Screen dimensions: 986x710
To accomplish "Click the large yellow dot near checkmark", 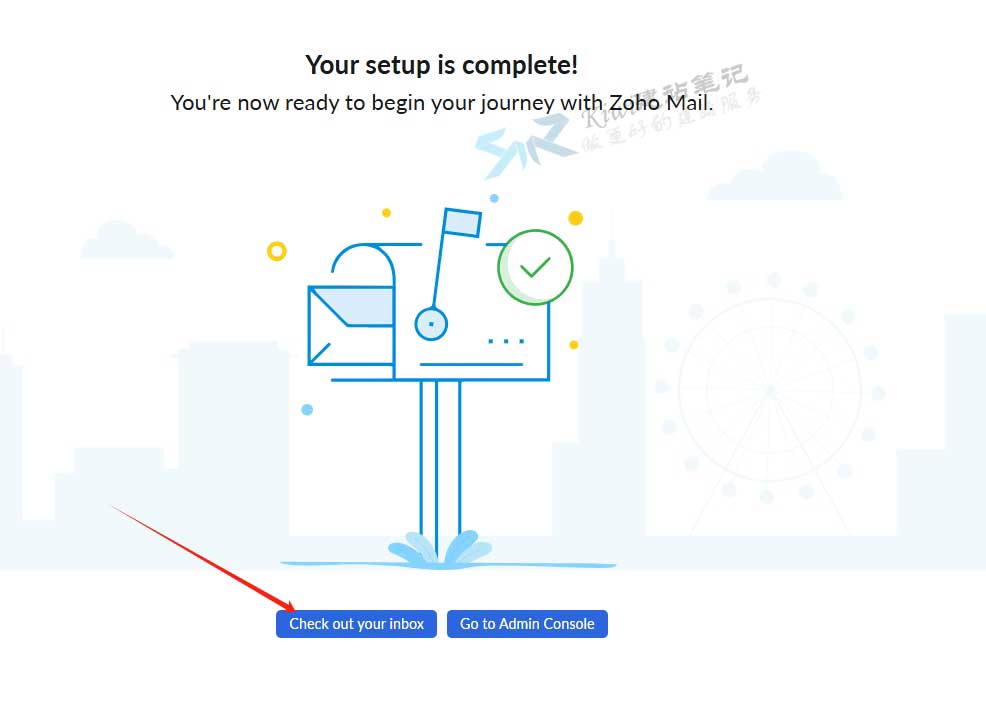I will pyautogui.click(x=575, y=218).
